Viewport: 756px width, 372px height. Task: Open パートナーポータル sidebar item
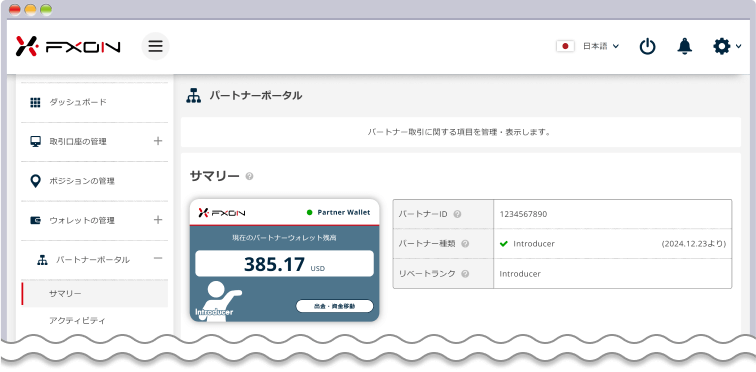[93, 260]
